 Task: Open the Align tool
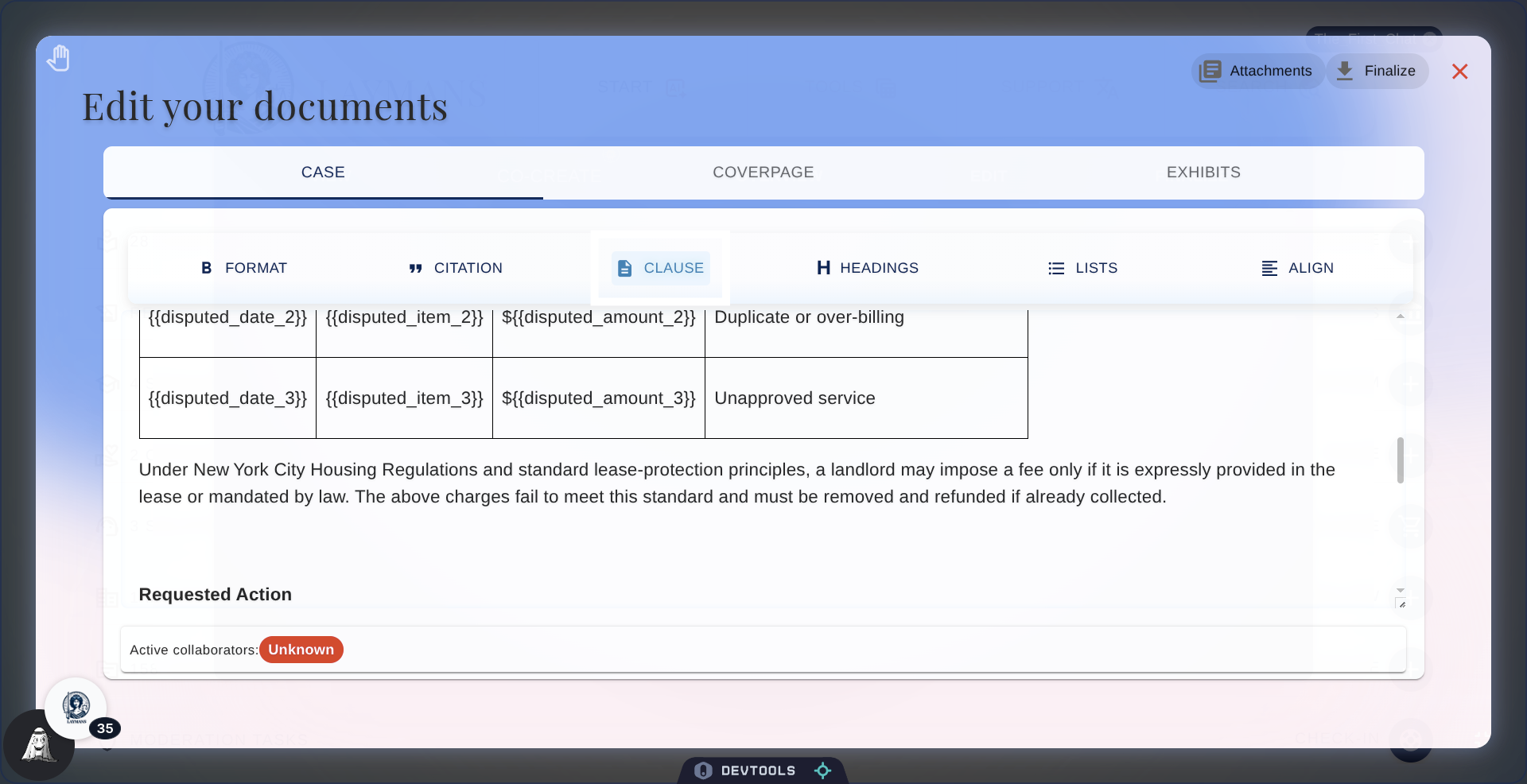(1297, 268)
